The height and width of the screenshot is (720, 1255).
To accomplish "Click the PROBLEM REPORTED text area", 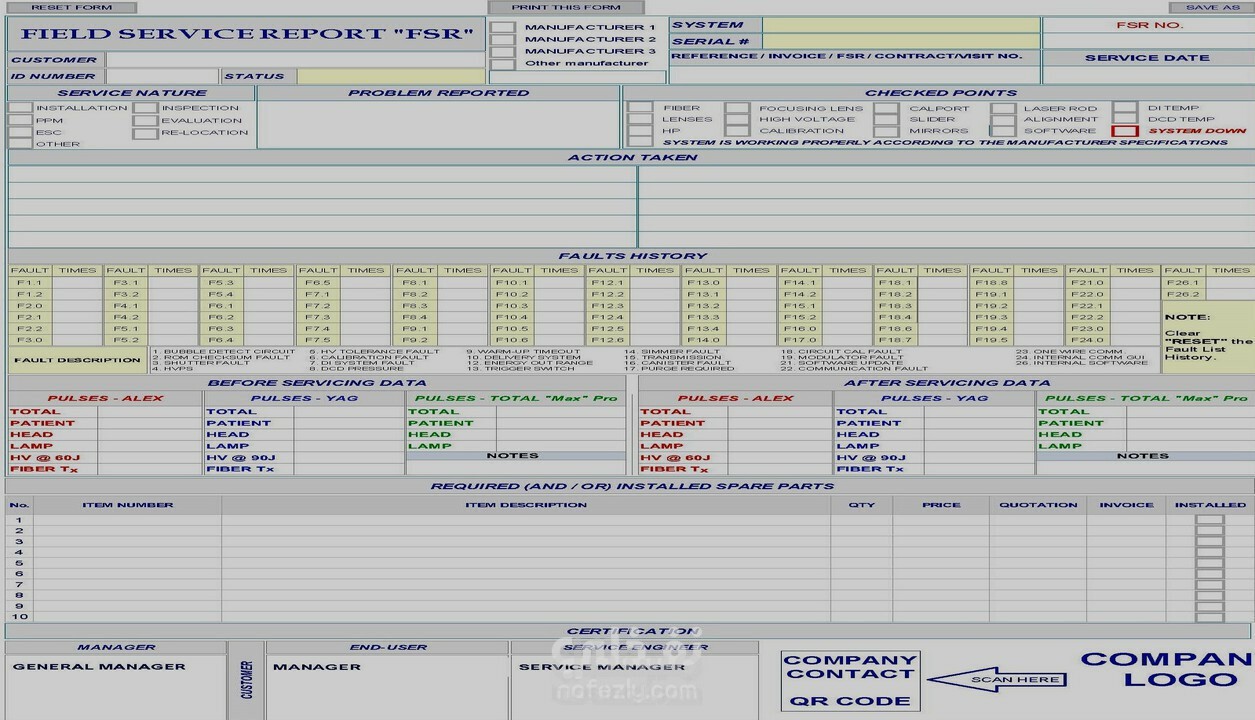I will 438,125.
